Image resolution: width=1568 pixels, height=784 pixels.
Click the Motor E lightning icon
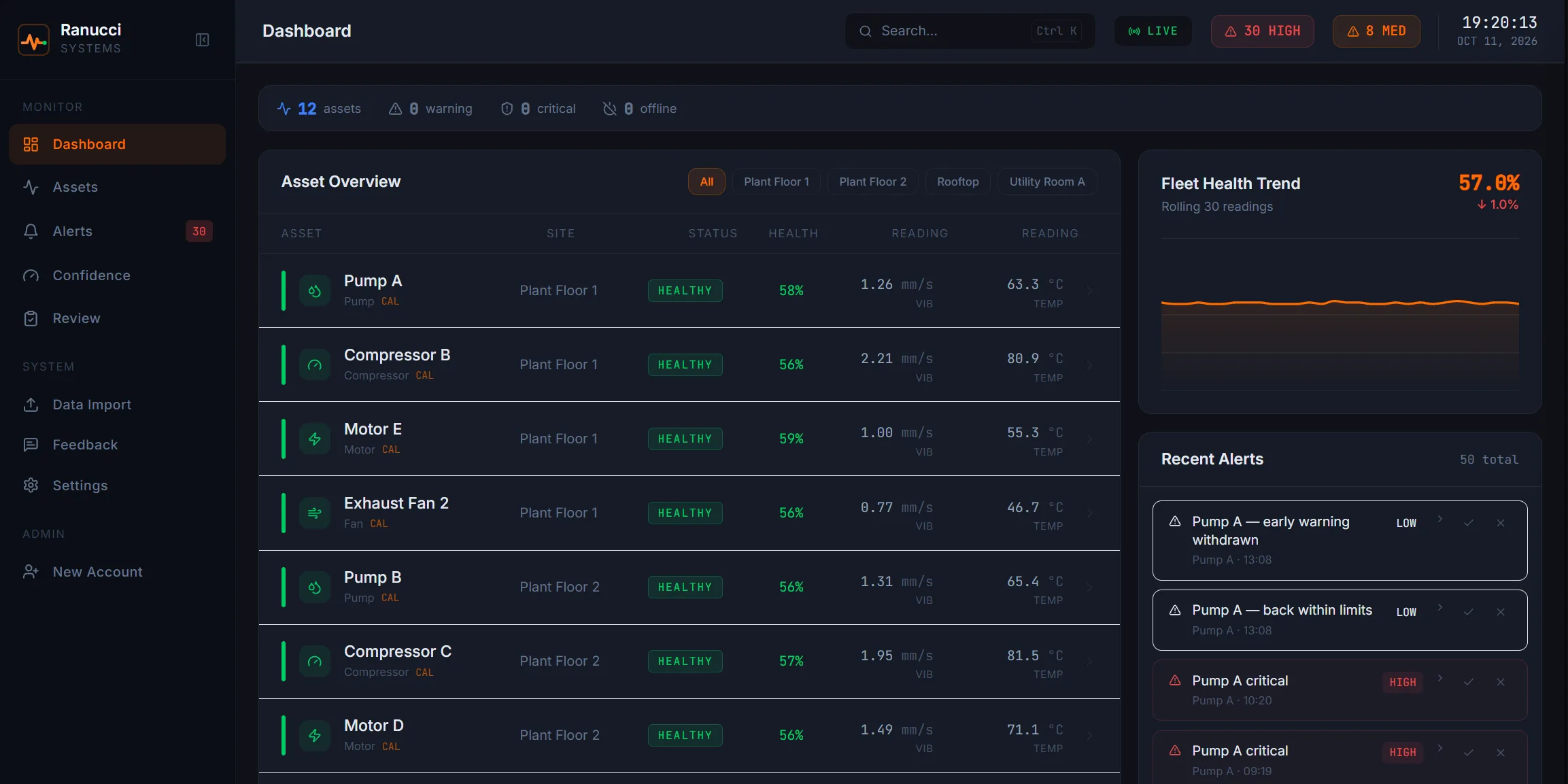coord(314,439)
